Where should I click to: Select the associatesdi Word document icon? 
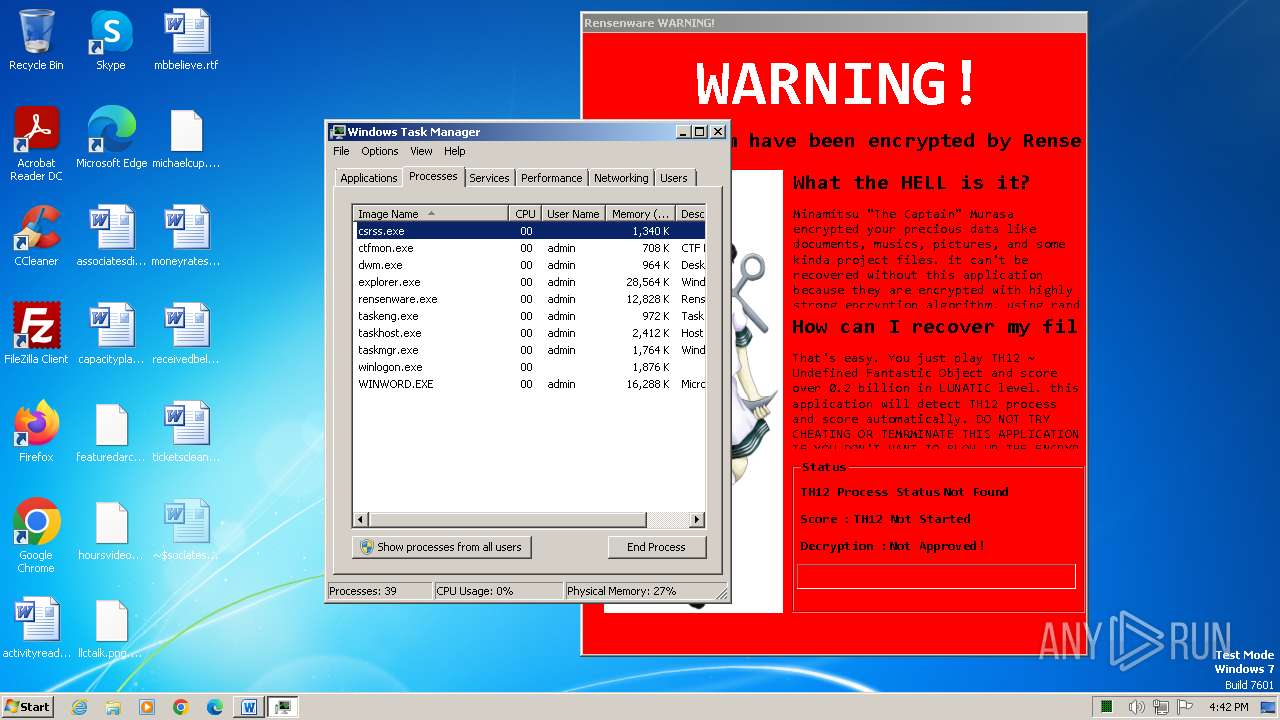click(110, 236)
